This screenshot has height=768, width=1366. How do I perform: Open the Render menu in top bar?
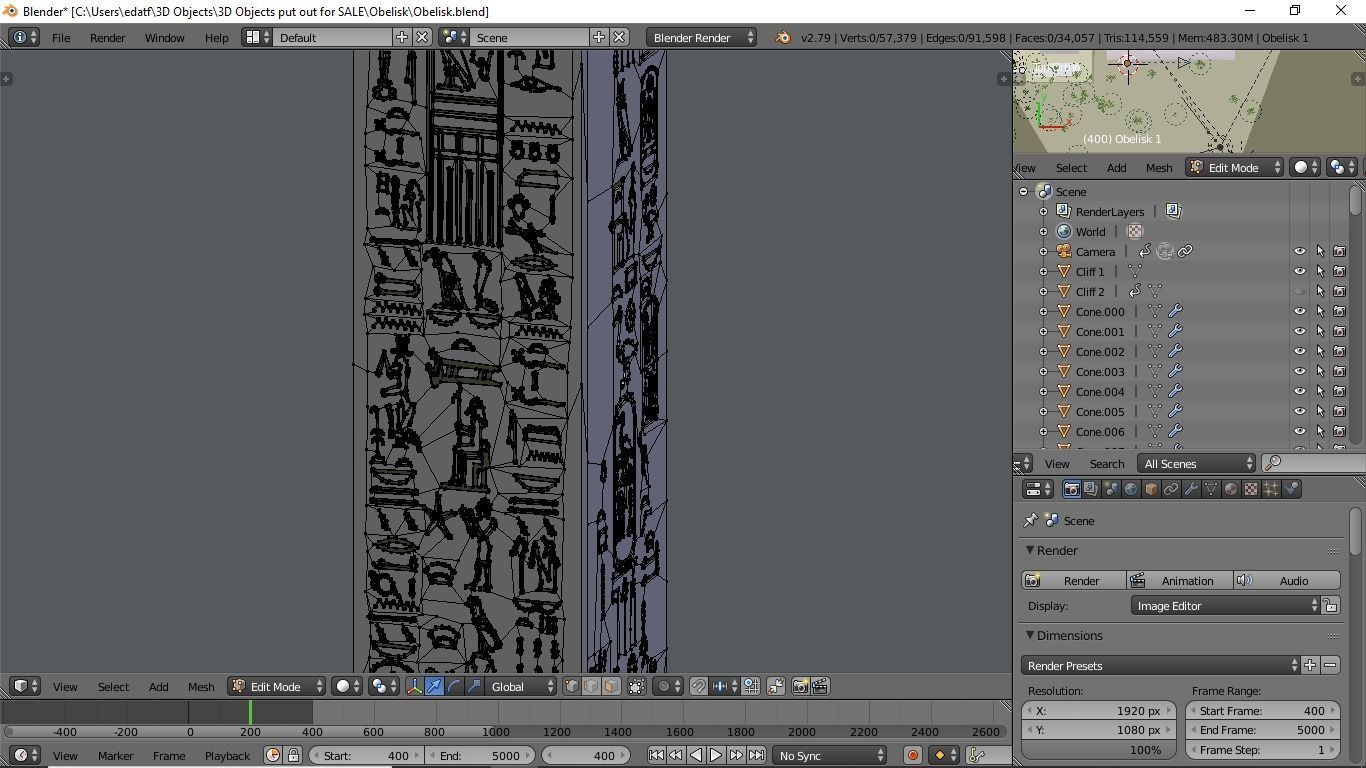(107, 37)
